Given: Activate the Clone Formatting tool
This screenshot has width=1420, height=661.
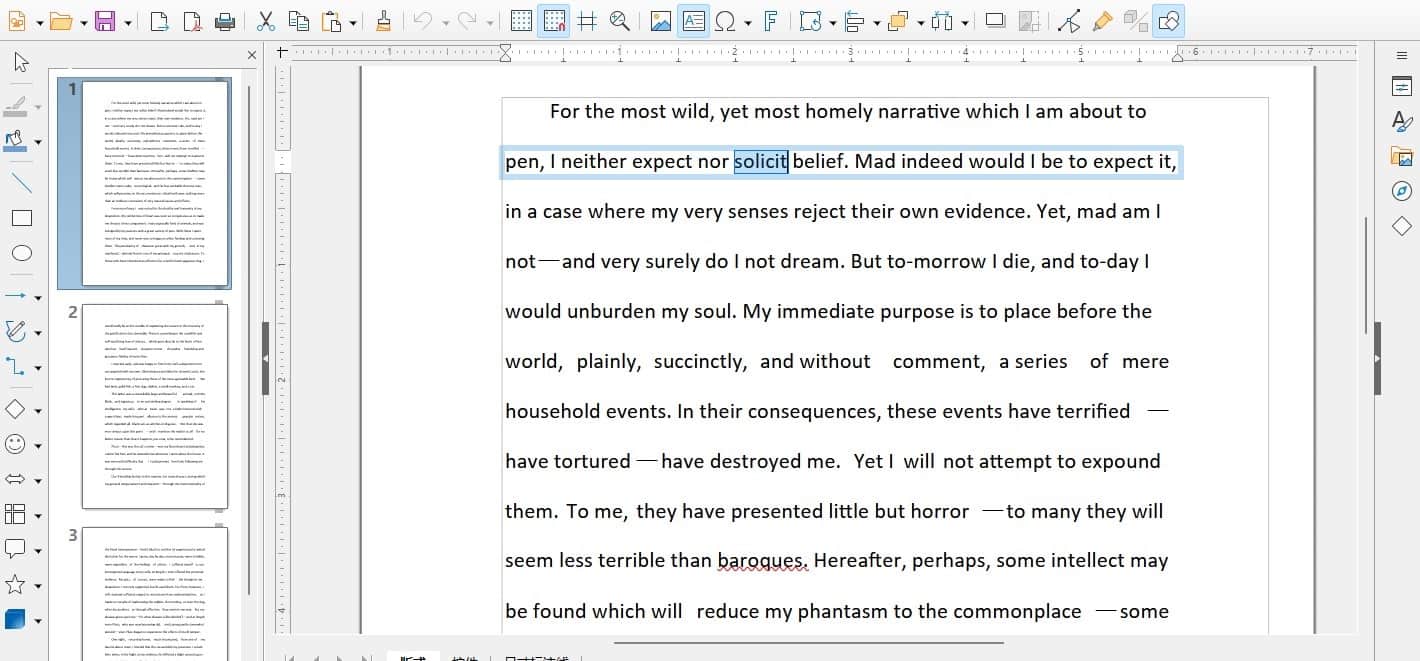Looking at the screenshot, I should tap(384, 20).
